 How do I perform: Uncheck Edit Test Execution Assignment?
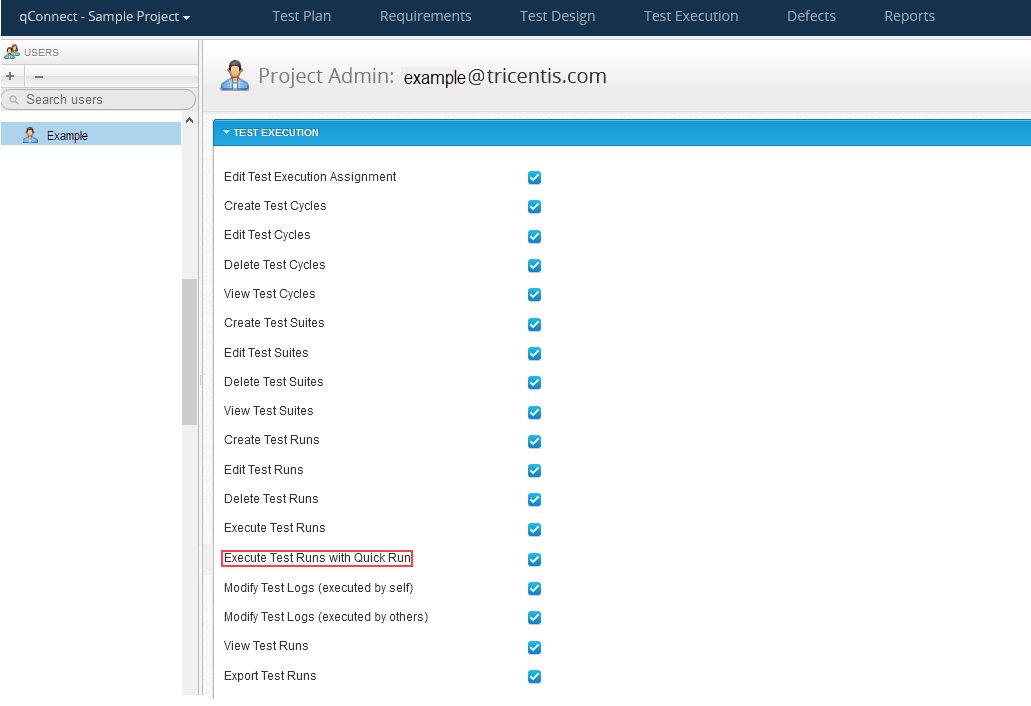tap(534, 178)
